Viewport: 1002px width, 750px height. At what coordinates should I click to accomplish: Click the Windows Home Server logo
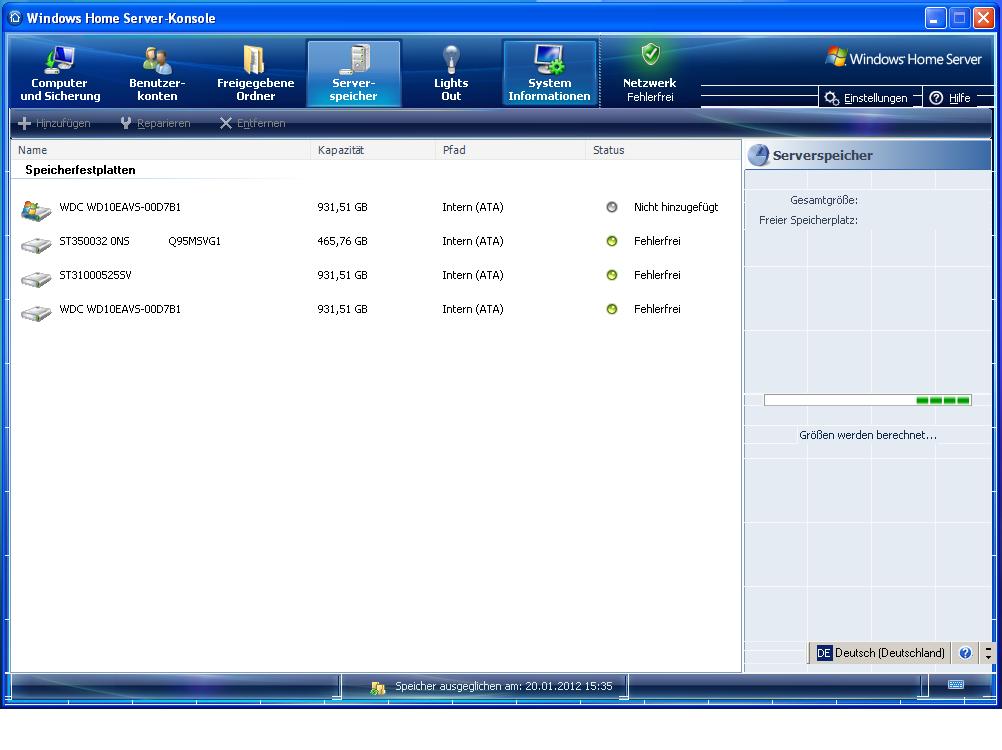(904, 58)
